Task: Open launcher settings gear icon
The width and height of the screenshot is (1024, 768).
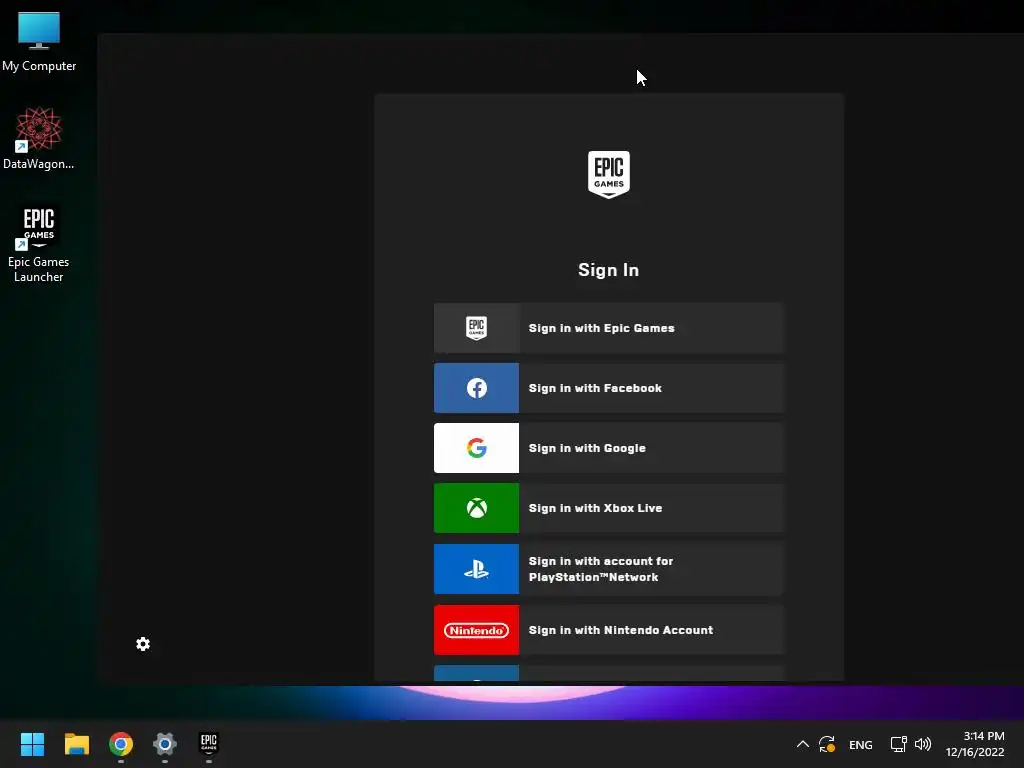Action: coord(143,644)
